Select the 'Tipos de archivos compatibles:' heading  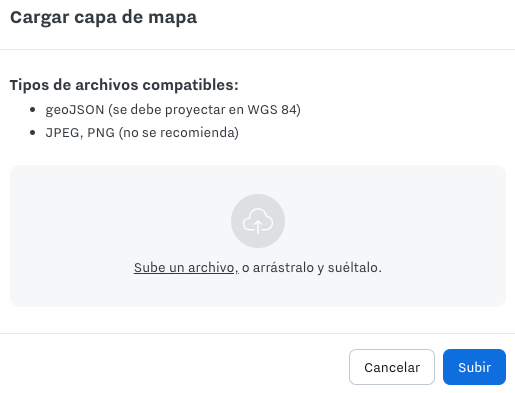click(x=124, y=85)
